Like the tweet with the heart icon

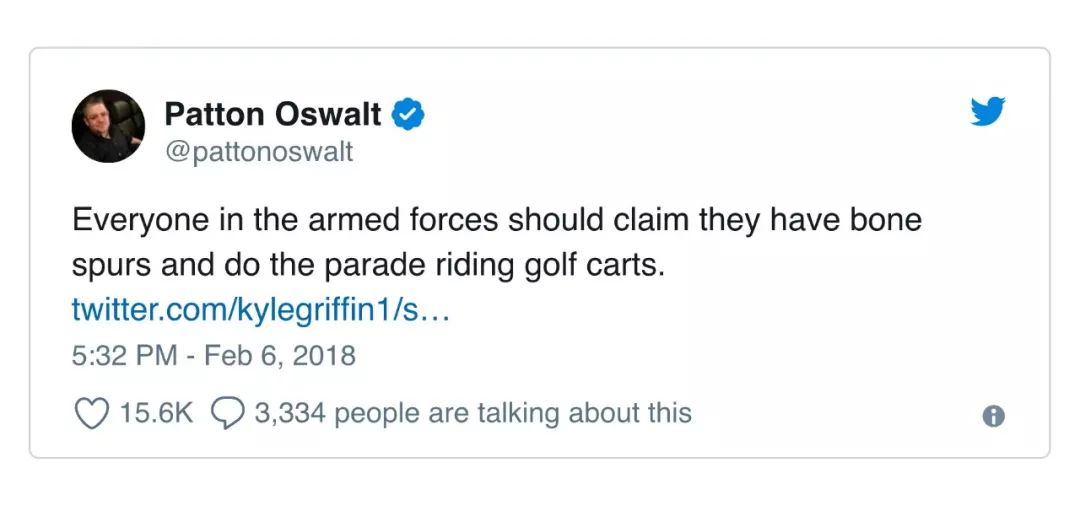(92, 413)
